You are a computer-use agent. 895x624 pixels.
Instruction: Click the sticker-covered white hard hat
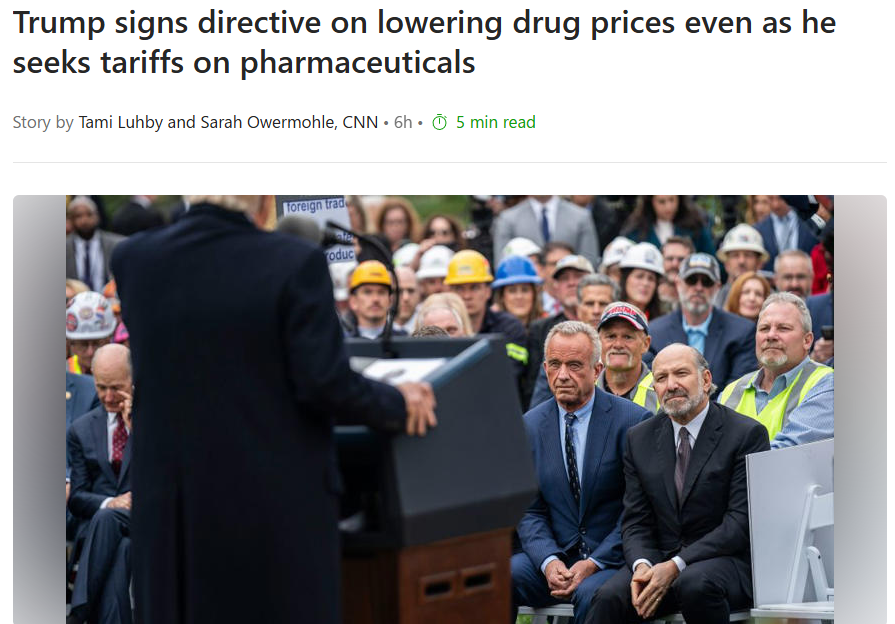point(90,315)
